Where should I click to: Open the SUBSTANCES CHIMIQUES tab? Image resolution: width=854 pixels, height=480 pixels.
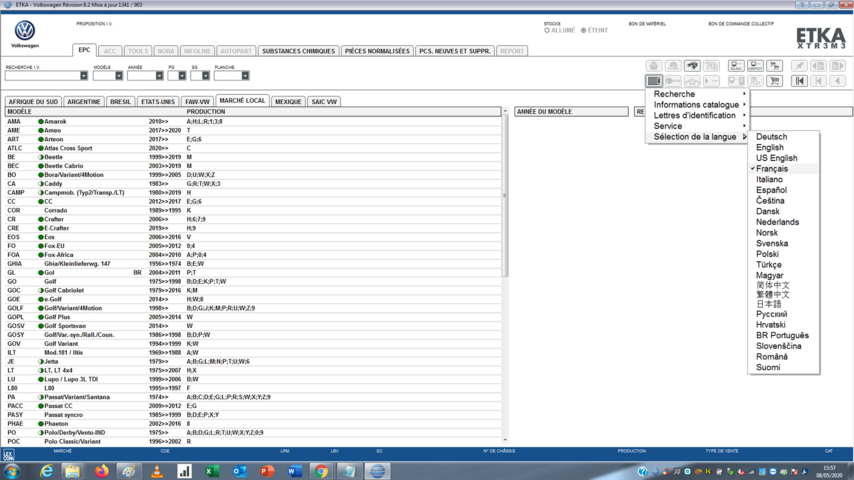298,51
